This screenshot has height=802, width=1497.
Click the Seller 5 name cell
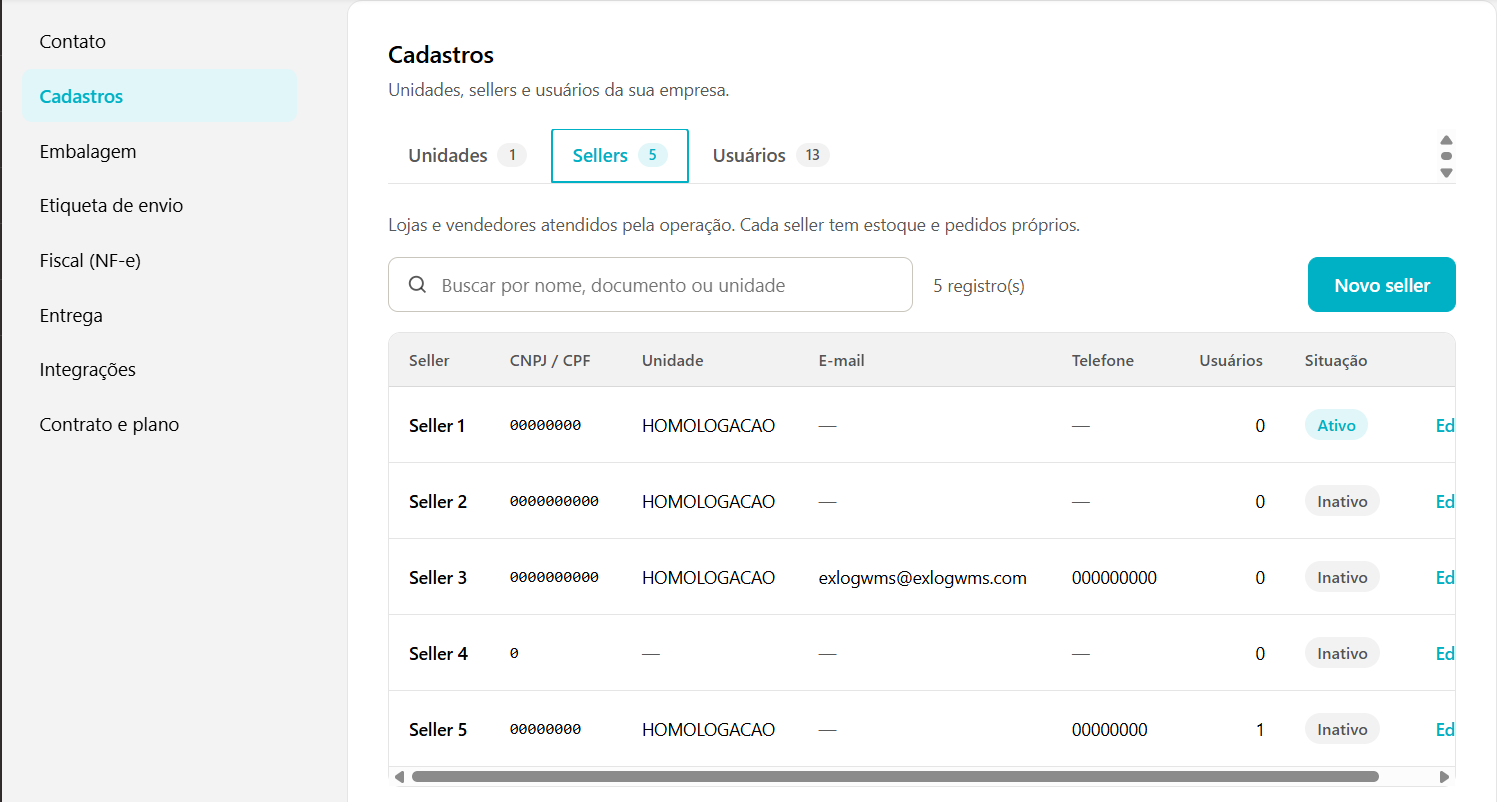[x=438, y=729]
